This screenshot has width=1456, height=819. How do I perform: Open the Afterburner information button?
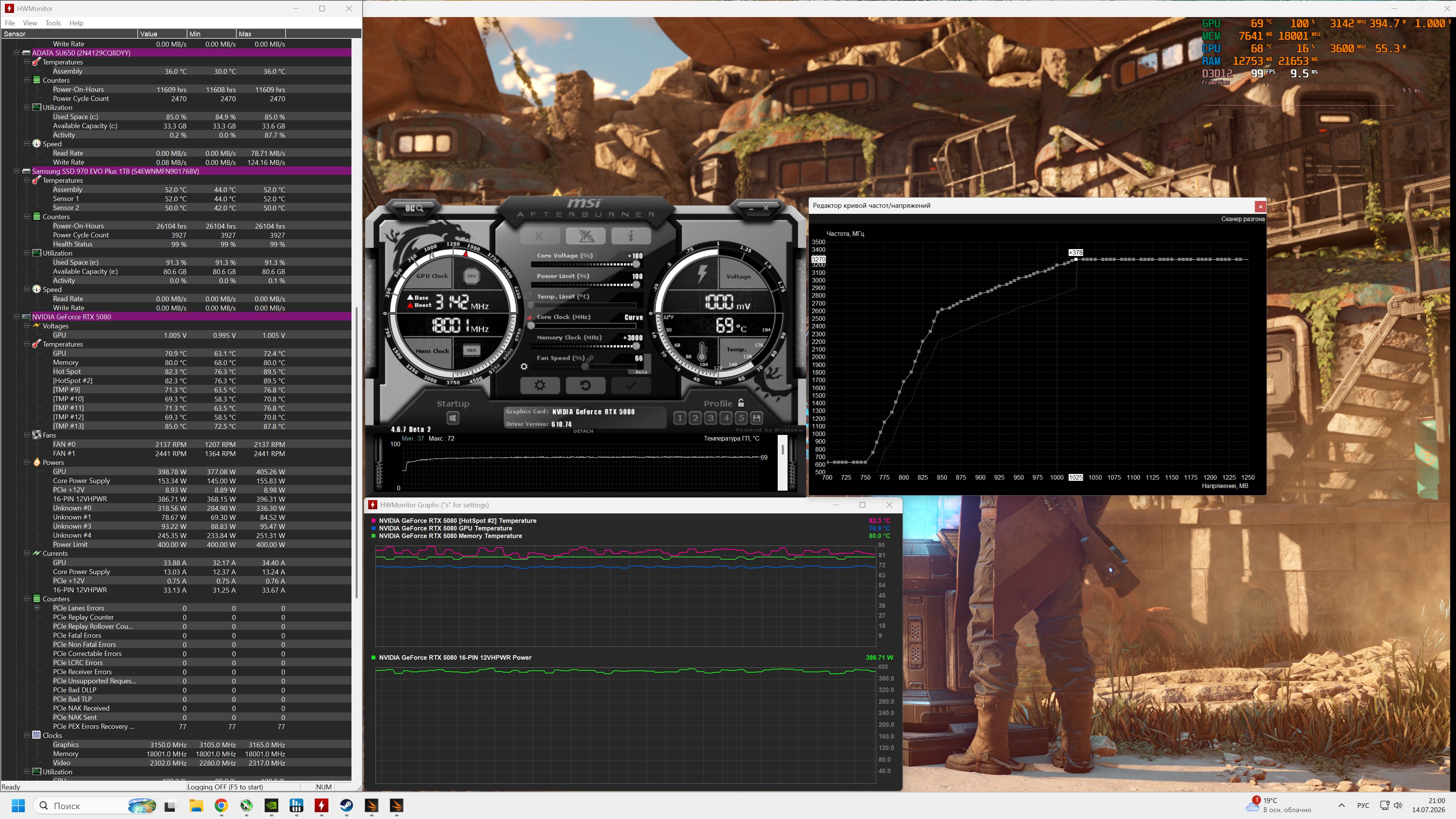coord(631,236)
